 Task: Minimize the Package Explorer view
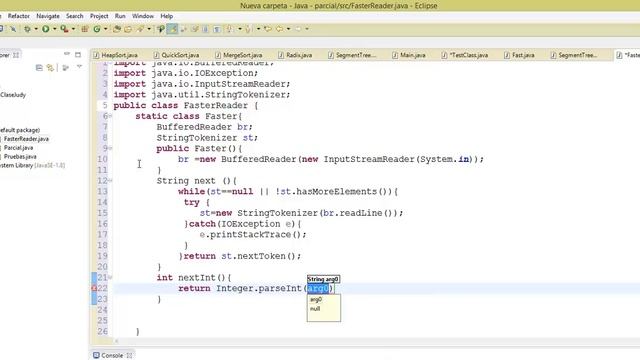click(x=67, y=54)
